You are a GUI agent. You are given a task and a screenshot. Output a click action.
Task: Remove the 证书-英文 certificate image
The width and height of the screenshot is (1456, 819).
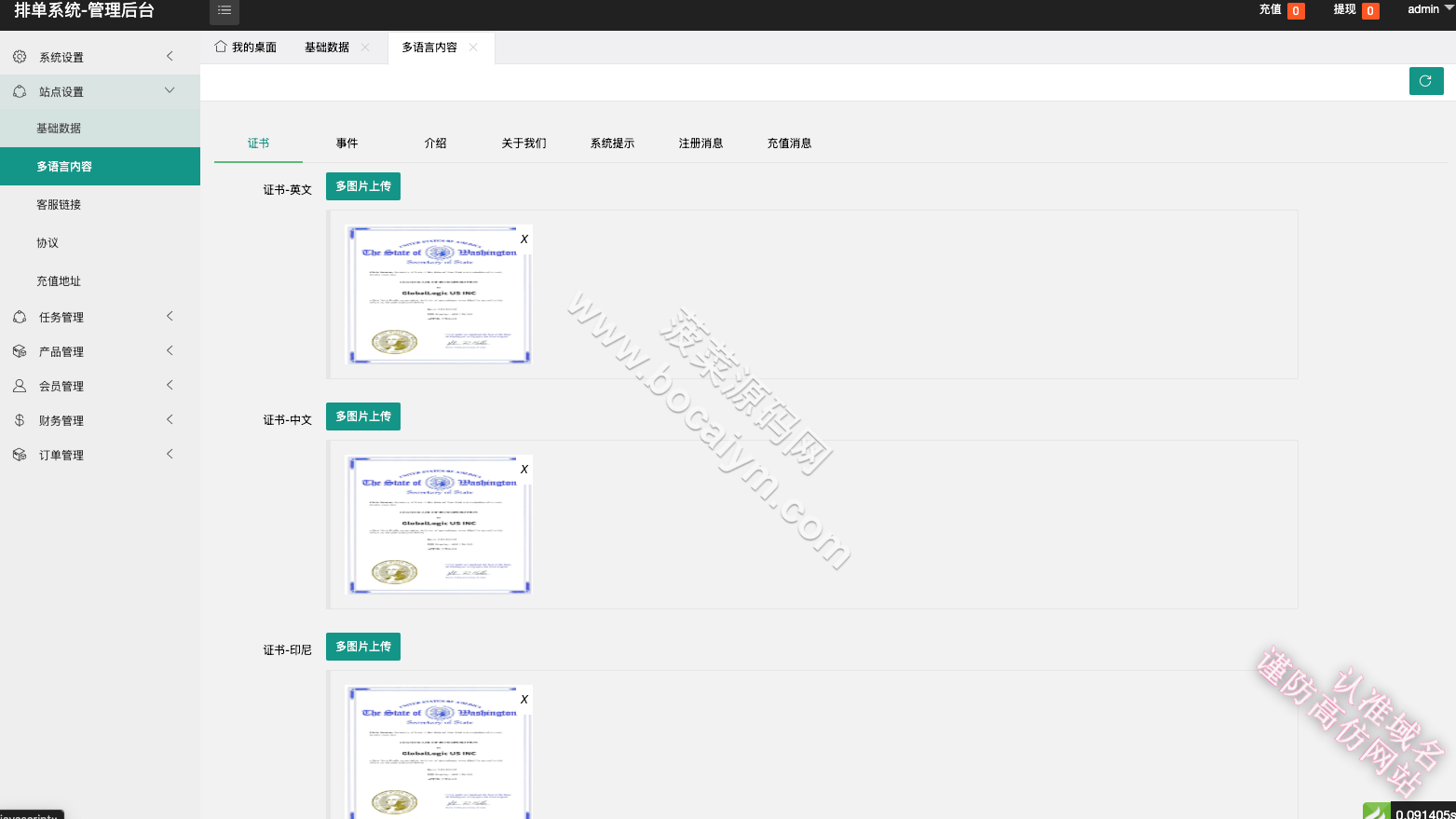524,239
